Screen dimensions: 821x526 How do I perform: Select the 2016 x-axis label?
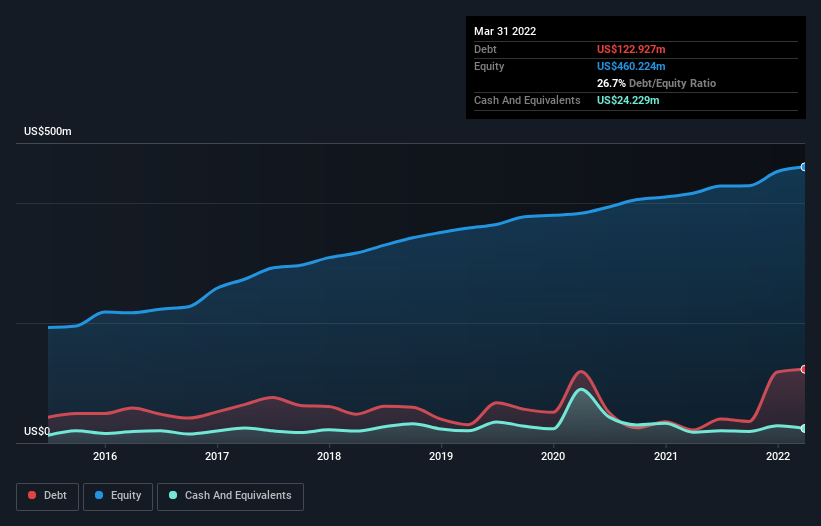105,456
